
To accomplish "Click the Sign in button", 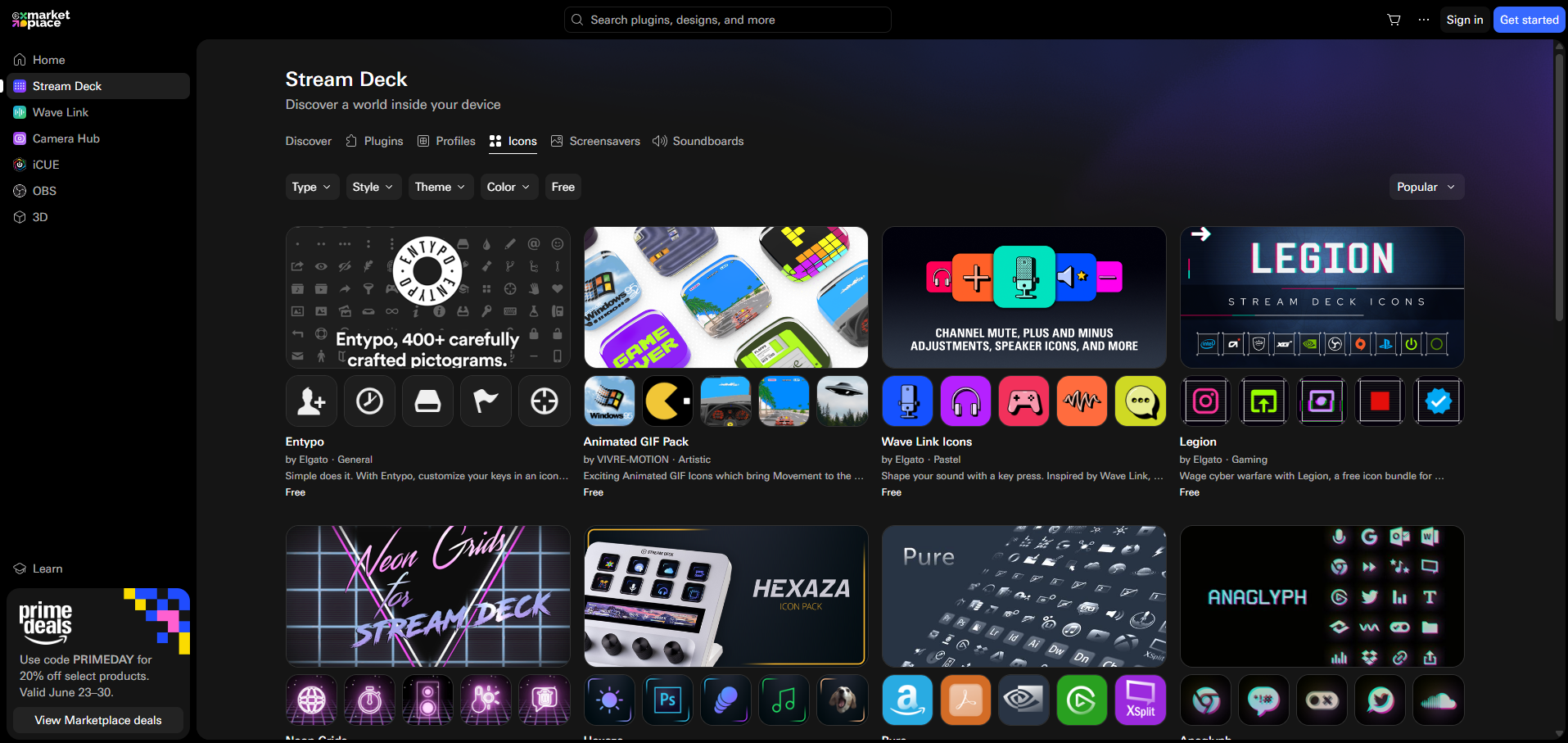I will (1464, 20).
